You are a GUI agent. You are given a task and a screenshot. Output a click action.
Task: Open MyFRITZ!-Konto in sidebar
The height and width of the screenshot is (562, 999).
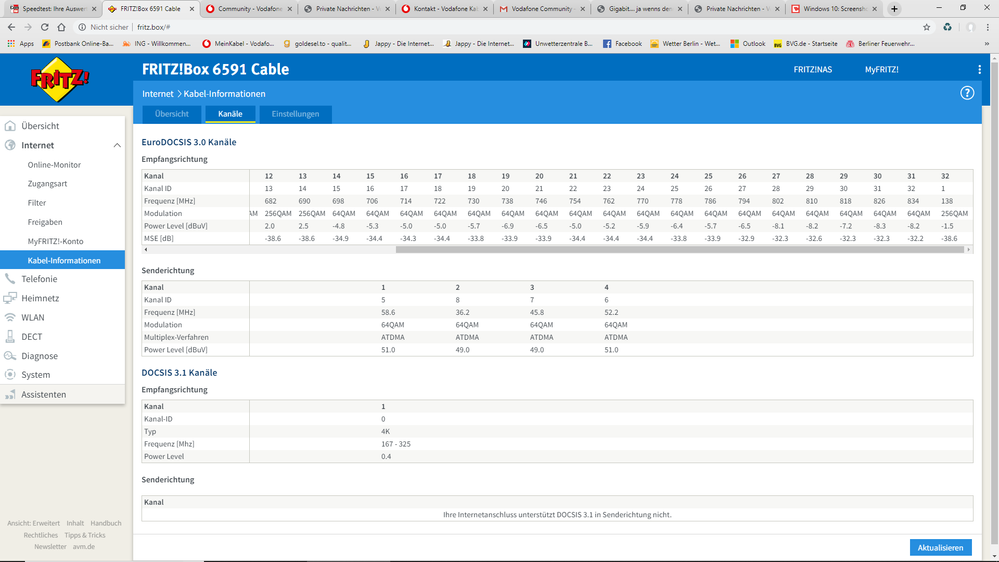55,241
